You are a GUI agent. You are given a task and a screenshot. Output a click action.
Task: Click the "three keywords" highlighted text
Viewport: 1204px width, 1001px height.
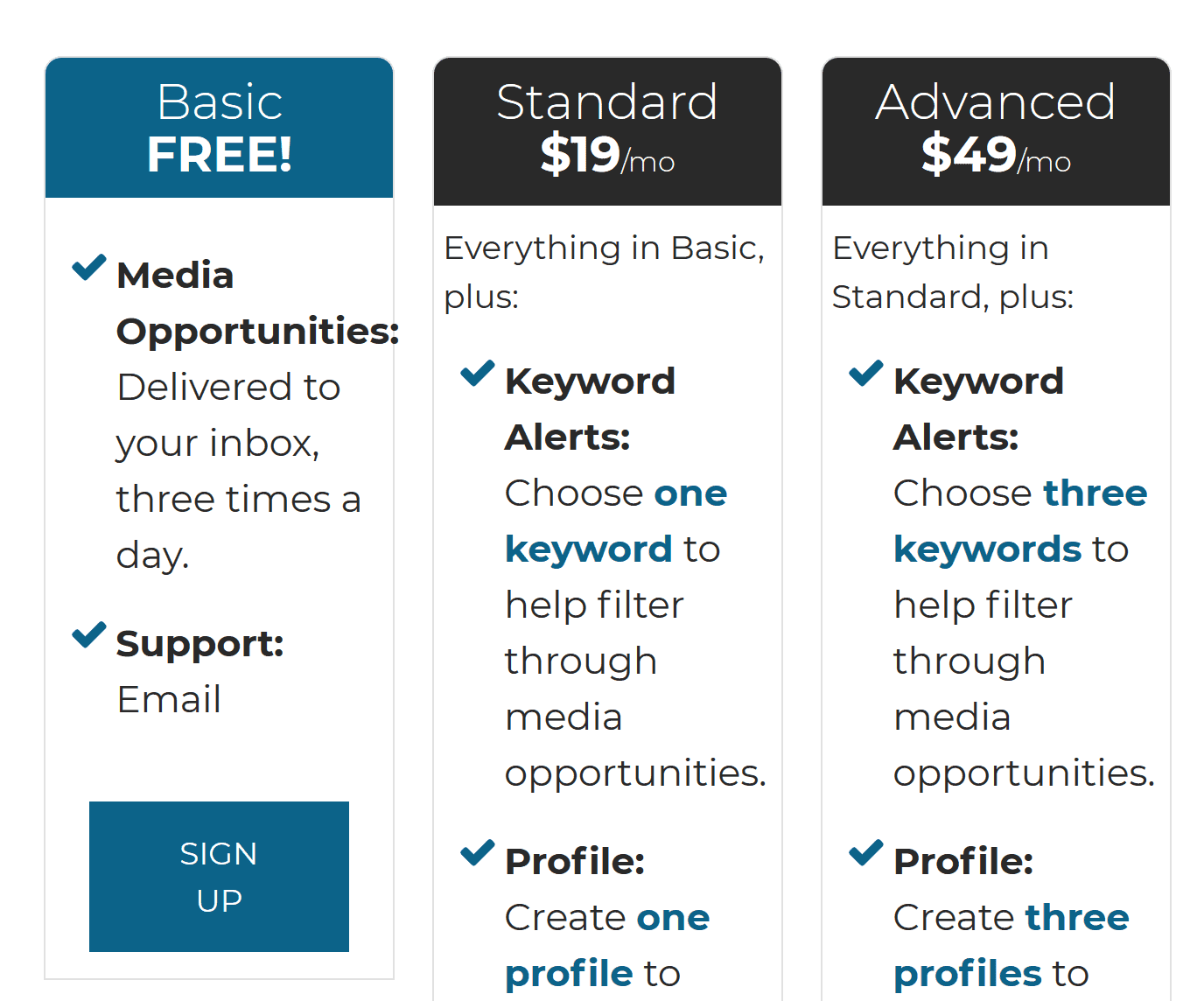tap(1020, 521)
